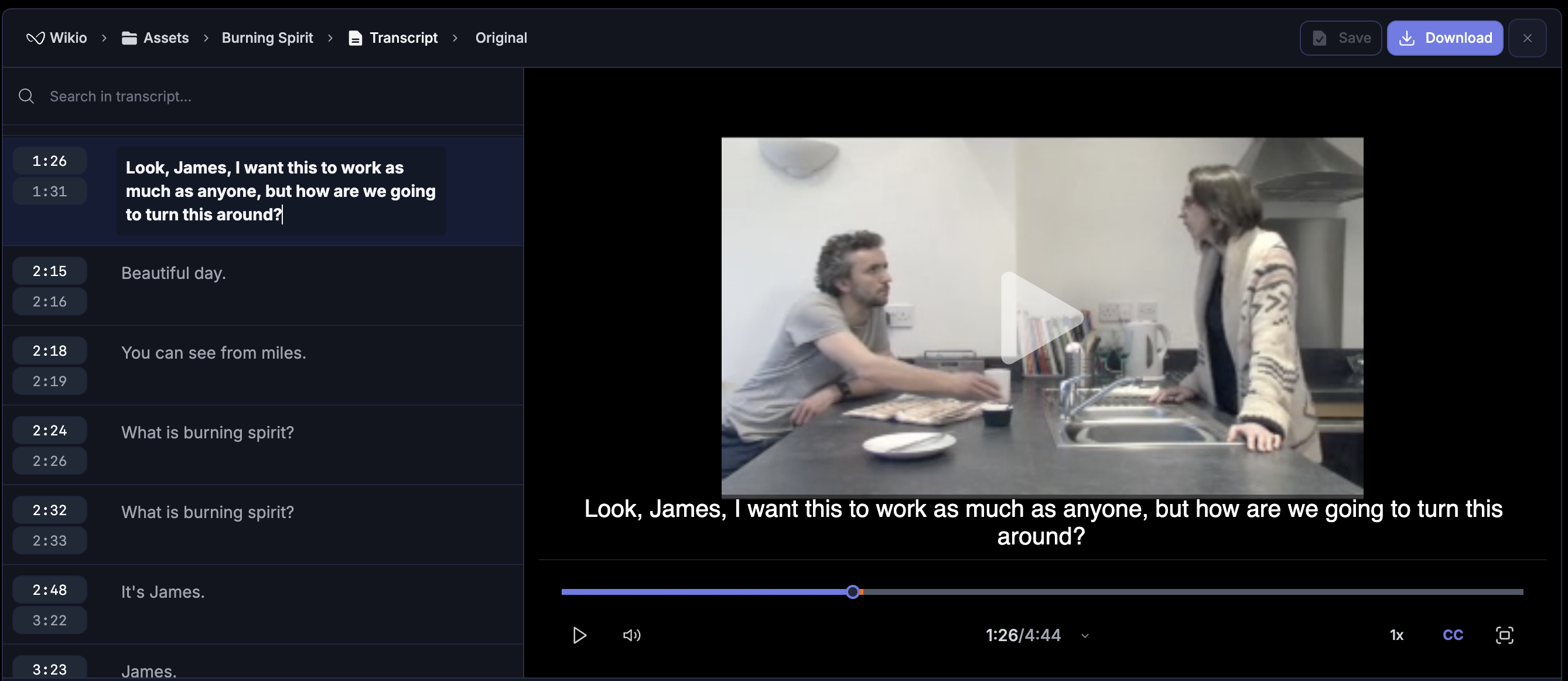Change the 1x playback speed

pos(1396,635)
